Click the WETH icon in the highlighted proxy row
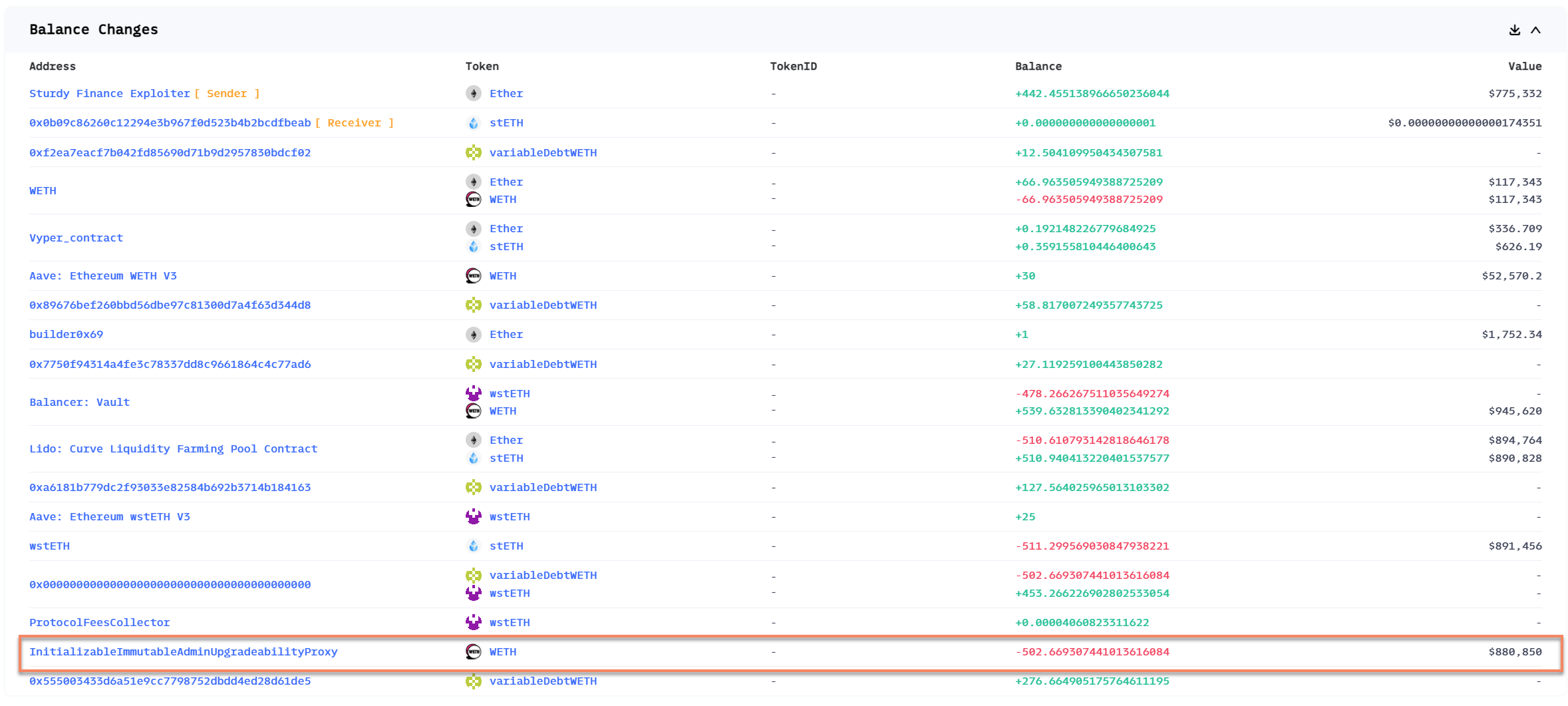 click(x=473, y=651)
